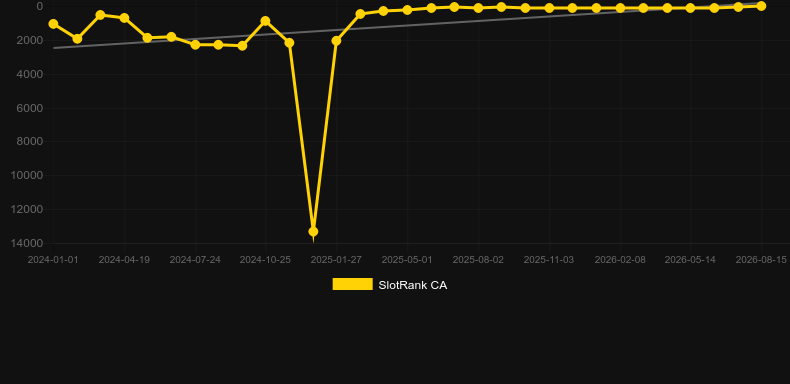Click the 2024-01-01 x-axis date label

tap(53, 260)
